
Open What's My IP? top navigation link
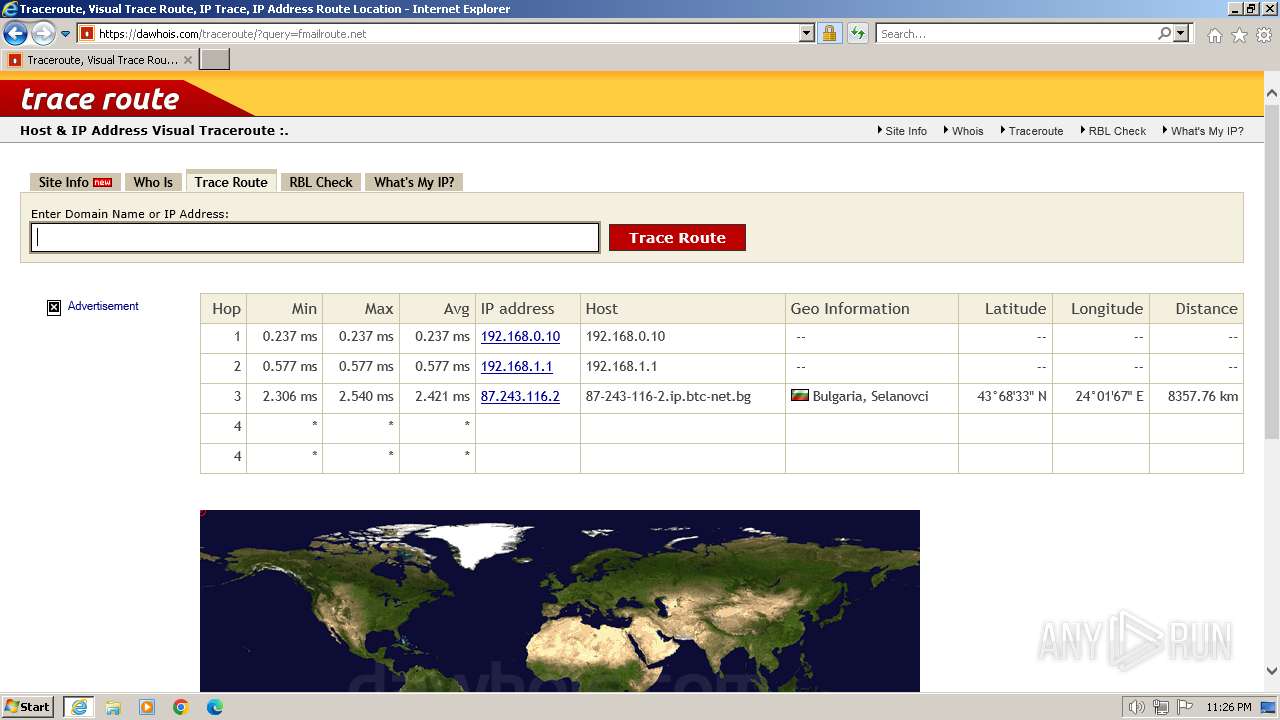point(1207,131)
